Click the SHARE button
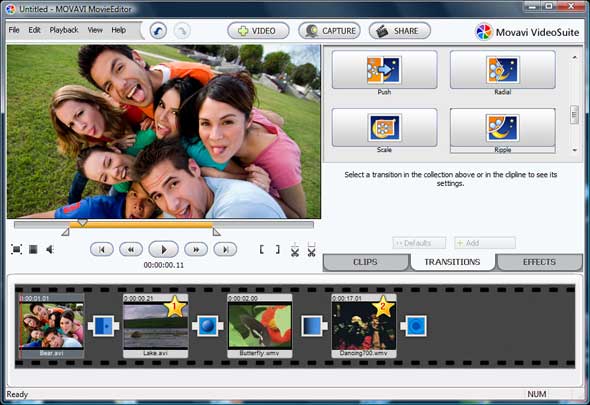The image size is (590, 405). (x=400, y=30)
